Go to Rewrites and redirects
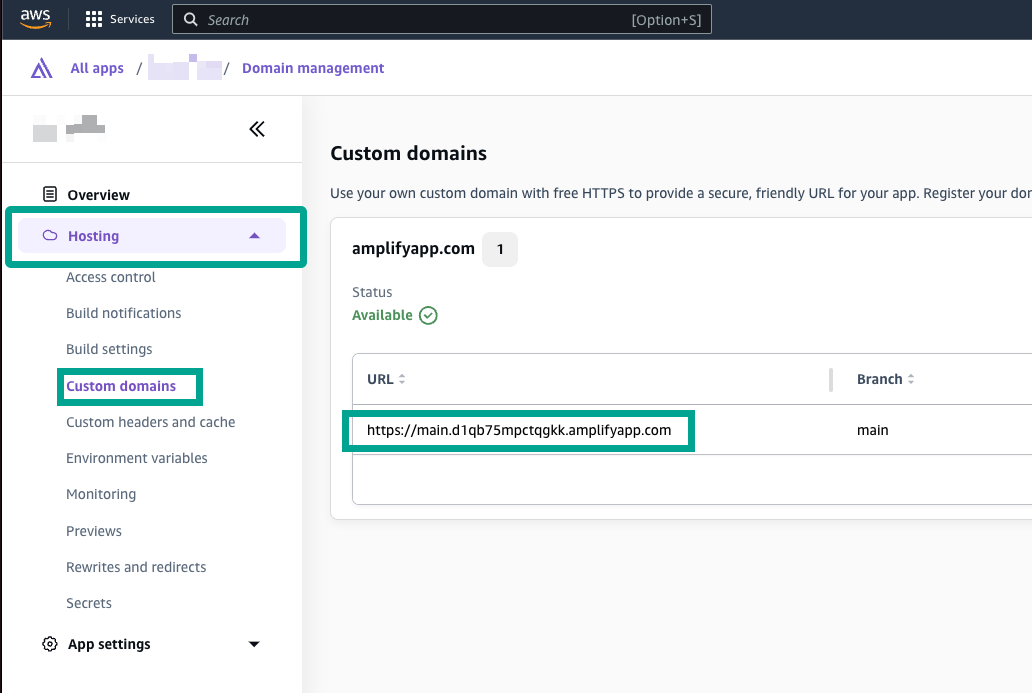The height and width of the screenshot is (693, 1032). 136,567
